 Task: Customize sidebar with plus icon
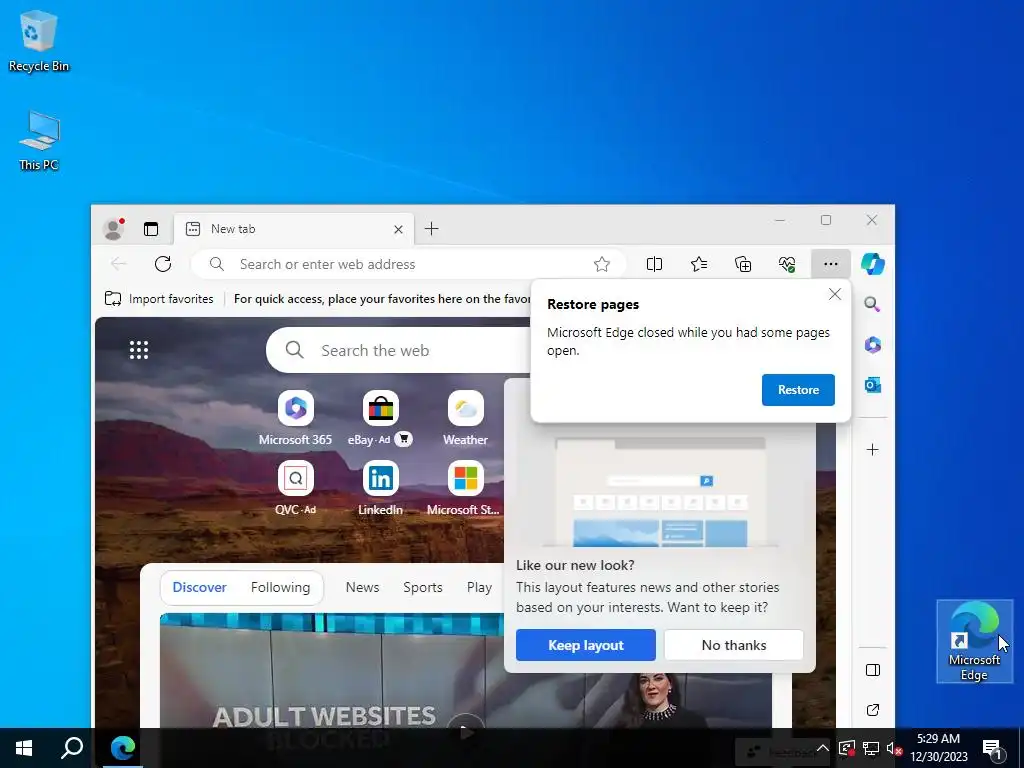[x=872, y=449]
